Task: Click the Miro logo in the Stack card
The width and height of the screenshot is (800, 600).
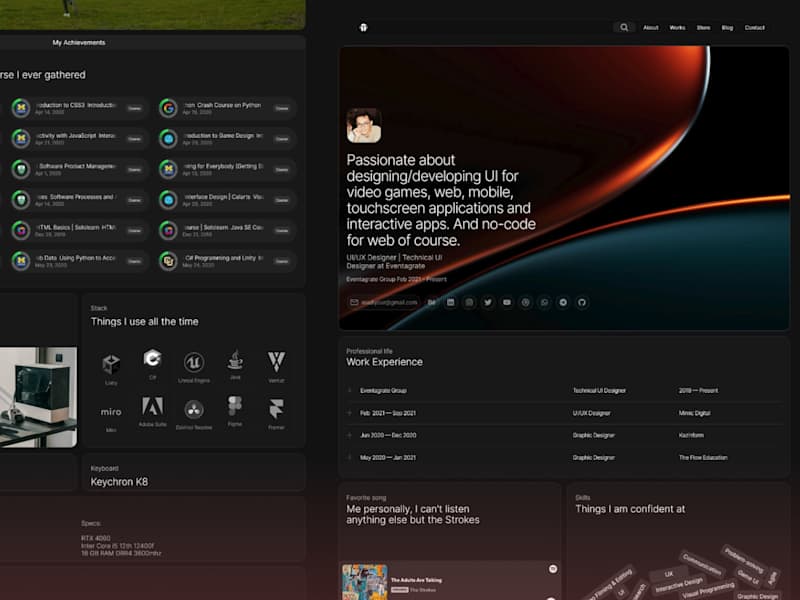Action: tap(111, 412)
